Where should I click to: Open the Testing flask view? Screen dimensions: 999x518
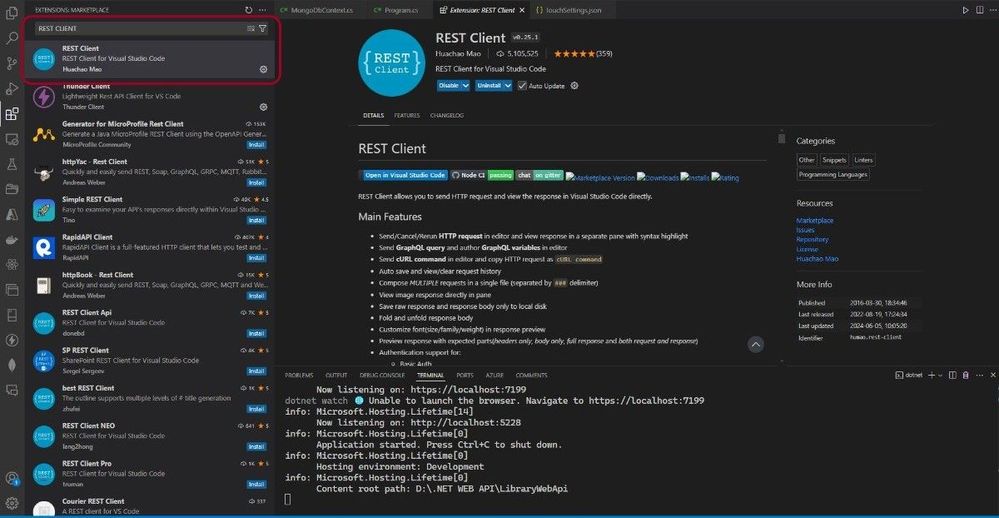coord(11,164)
